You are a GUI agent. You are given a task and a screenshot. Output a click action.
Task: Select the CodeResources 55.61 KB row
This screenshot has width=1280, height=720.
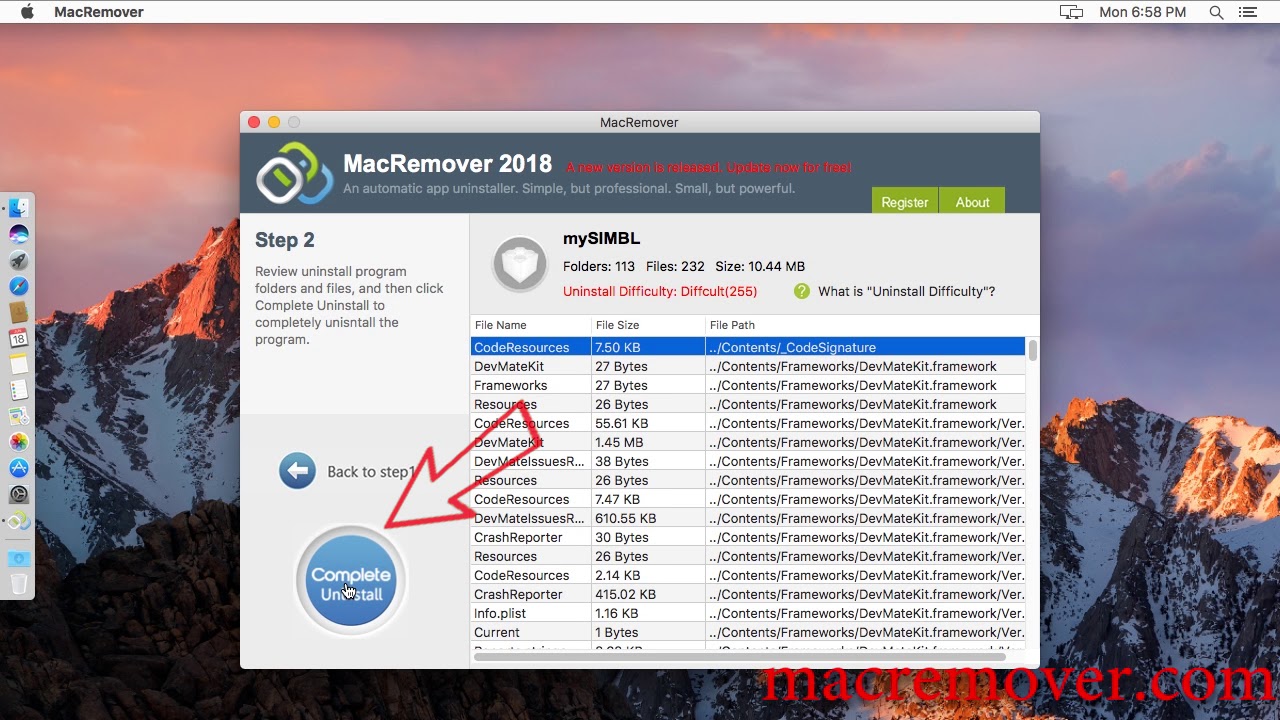[x=748, y=423]
